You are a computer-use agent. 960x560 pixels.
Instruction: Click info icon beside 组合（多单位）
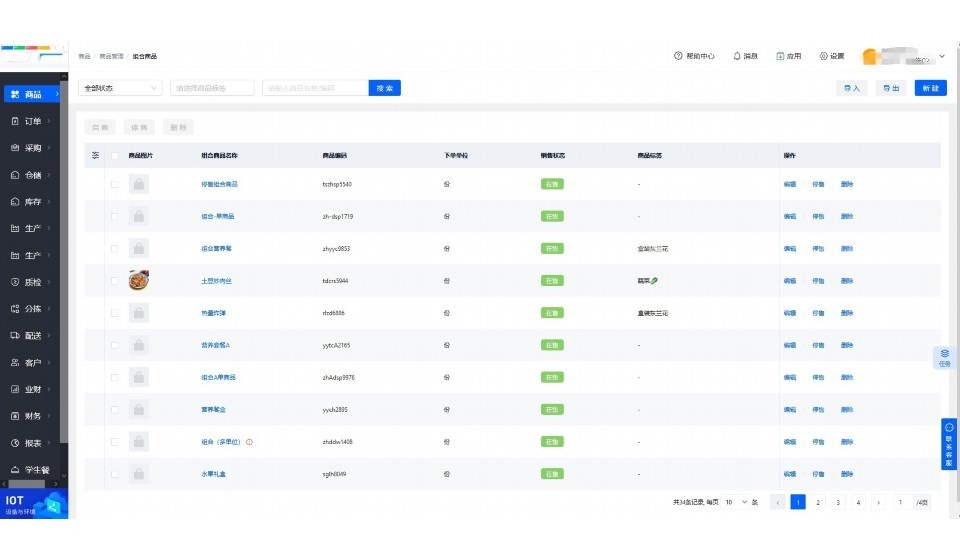pos(249,442)
